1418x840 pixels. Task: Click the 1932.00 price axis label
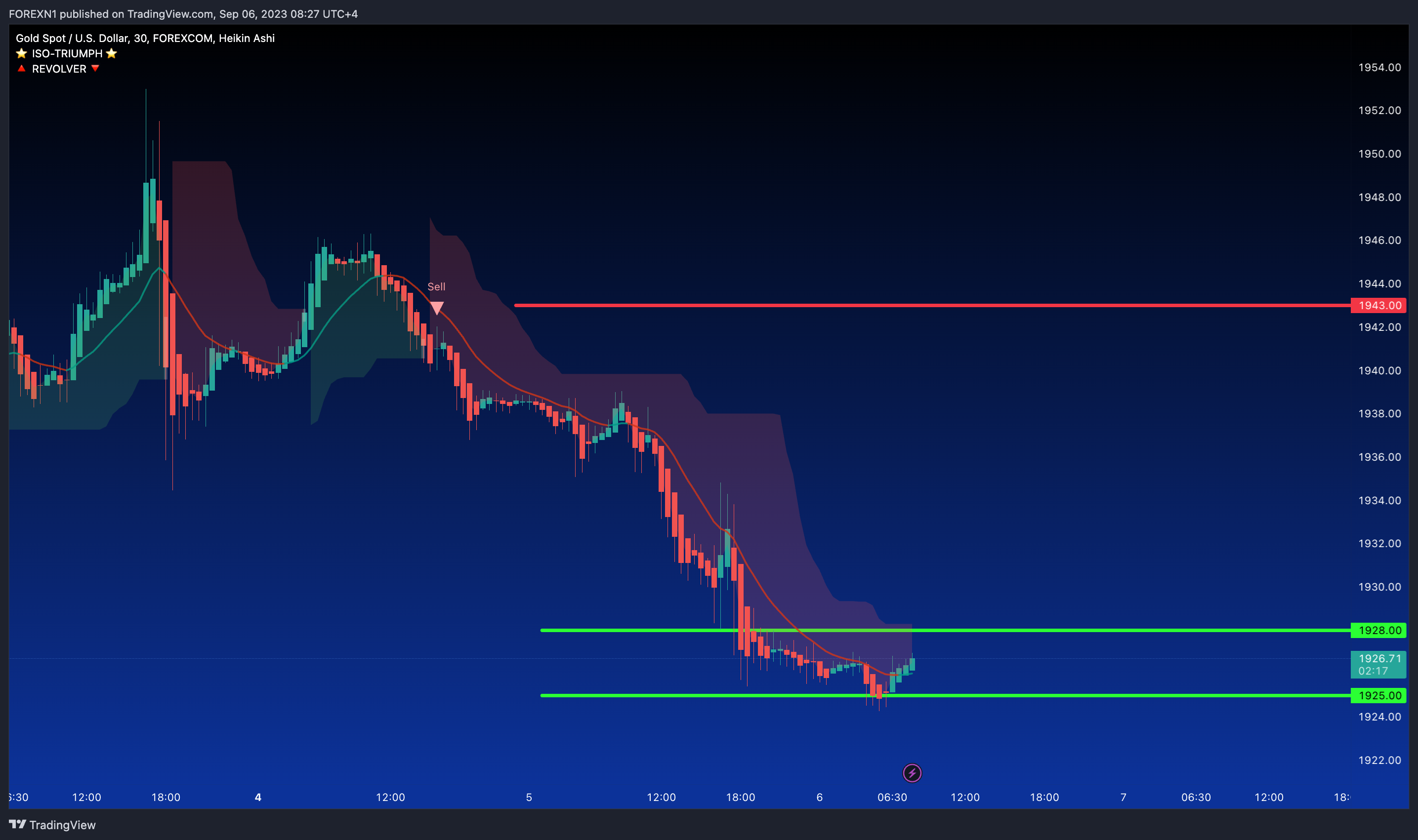(x=1379, y=543)
